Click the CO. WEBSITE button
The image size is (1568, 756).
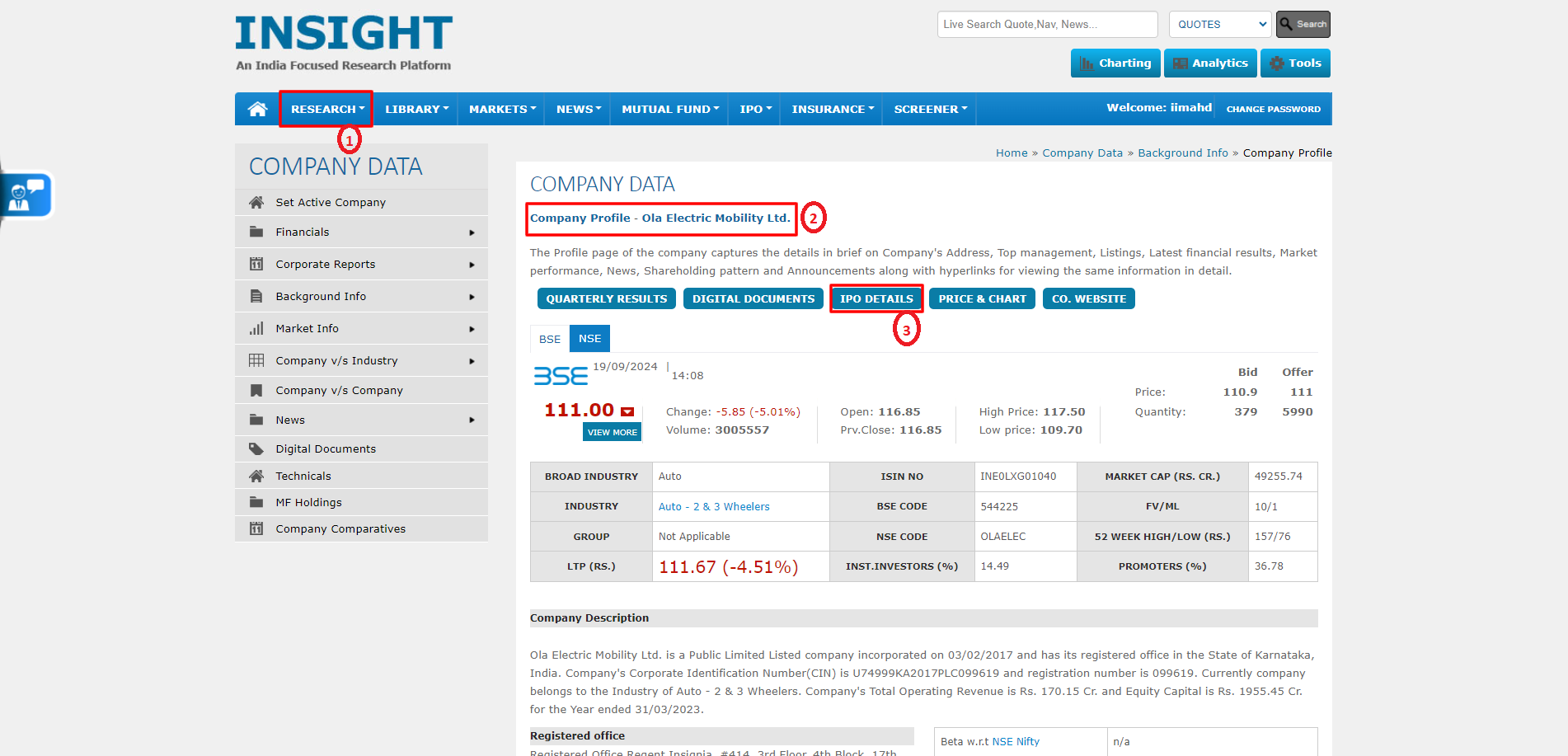coord(1088,298)
